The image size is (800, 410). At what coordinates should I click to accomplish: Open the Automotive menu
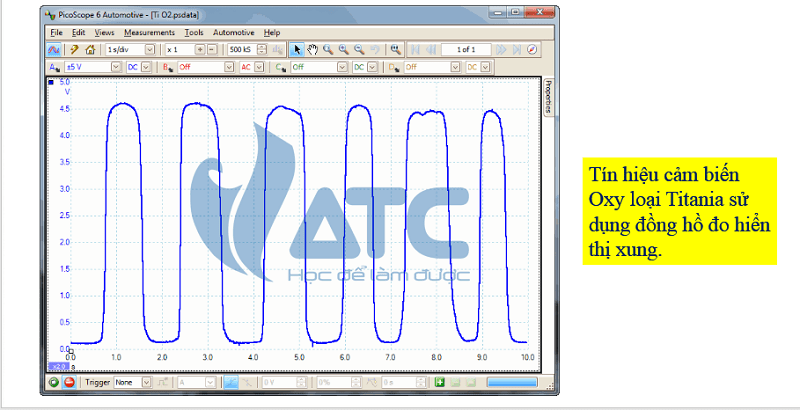[x=233, y=32]
